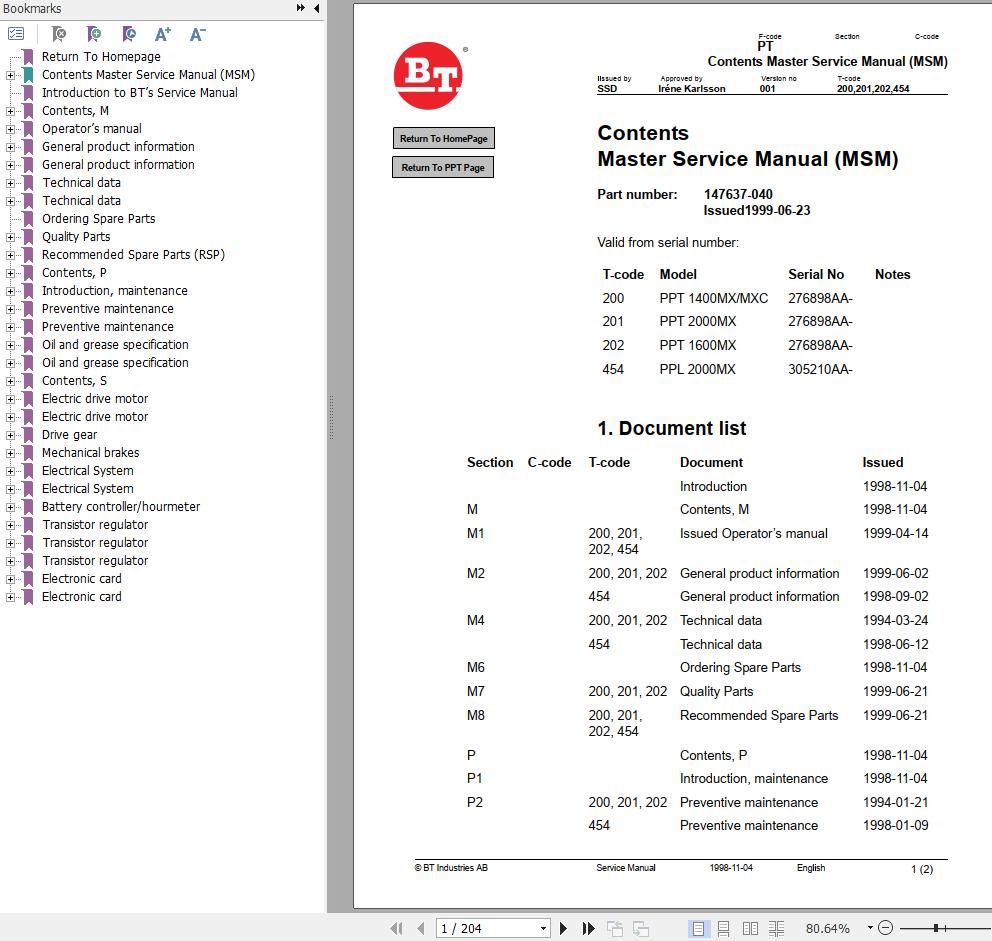Switch to continuous facing layout
The height and width of the screenshot is (941, 992).
(776, 928)
